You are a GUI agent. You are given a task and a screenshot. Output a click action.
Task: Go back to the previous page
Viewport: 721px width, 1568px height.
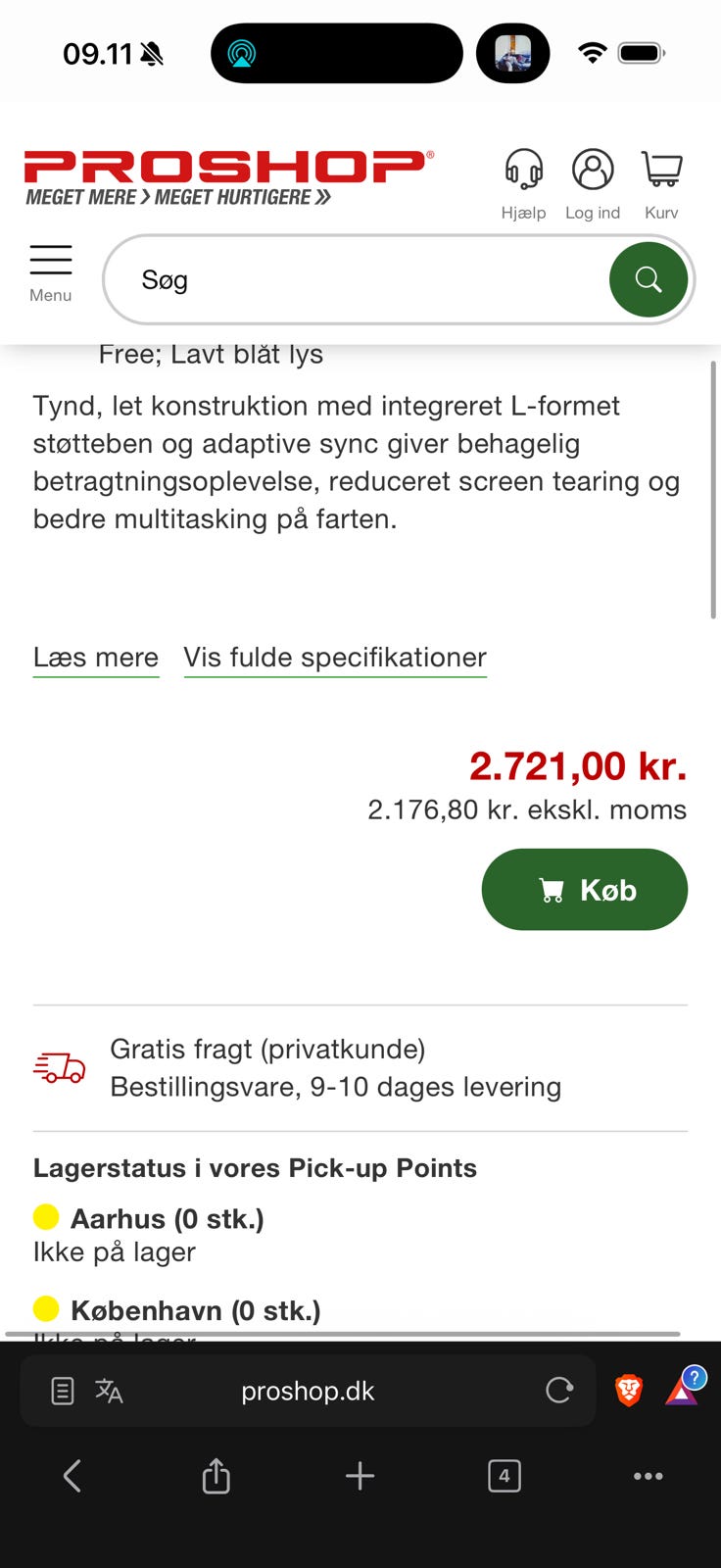tap(72, 1476)
